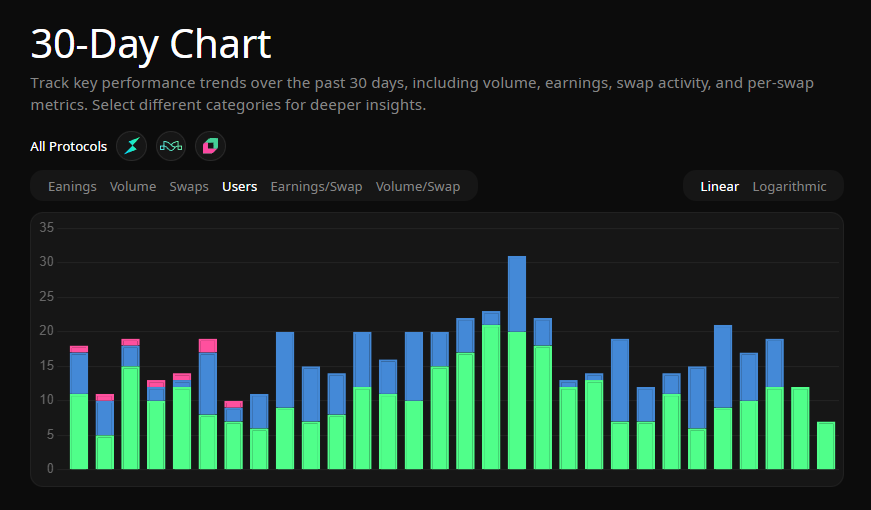
Task: Click the rightmost bar in the chart
Action: [x=825, y=445]
